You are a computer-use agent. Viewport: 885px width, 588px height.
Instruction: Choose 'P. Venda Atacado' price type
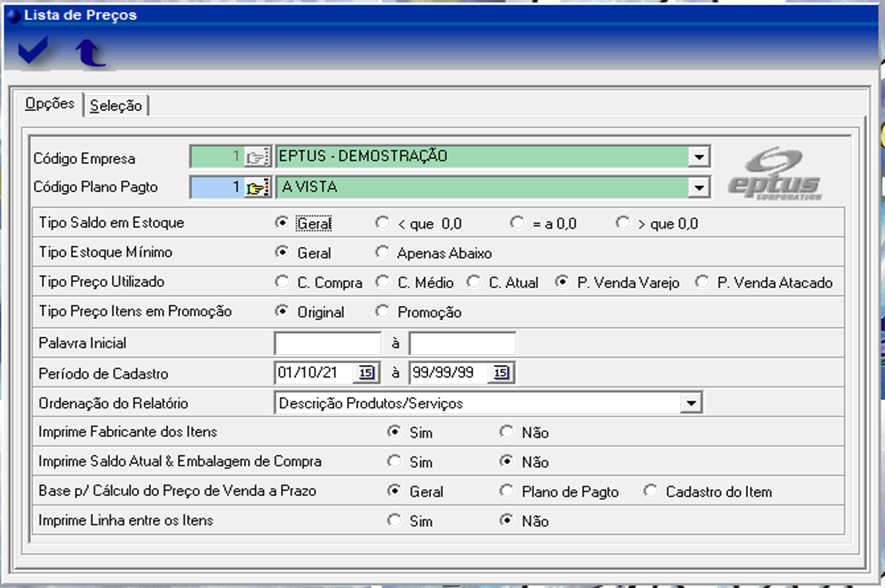702,282
